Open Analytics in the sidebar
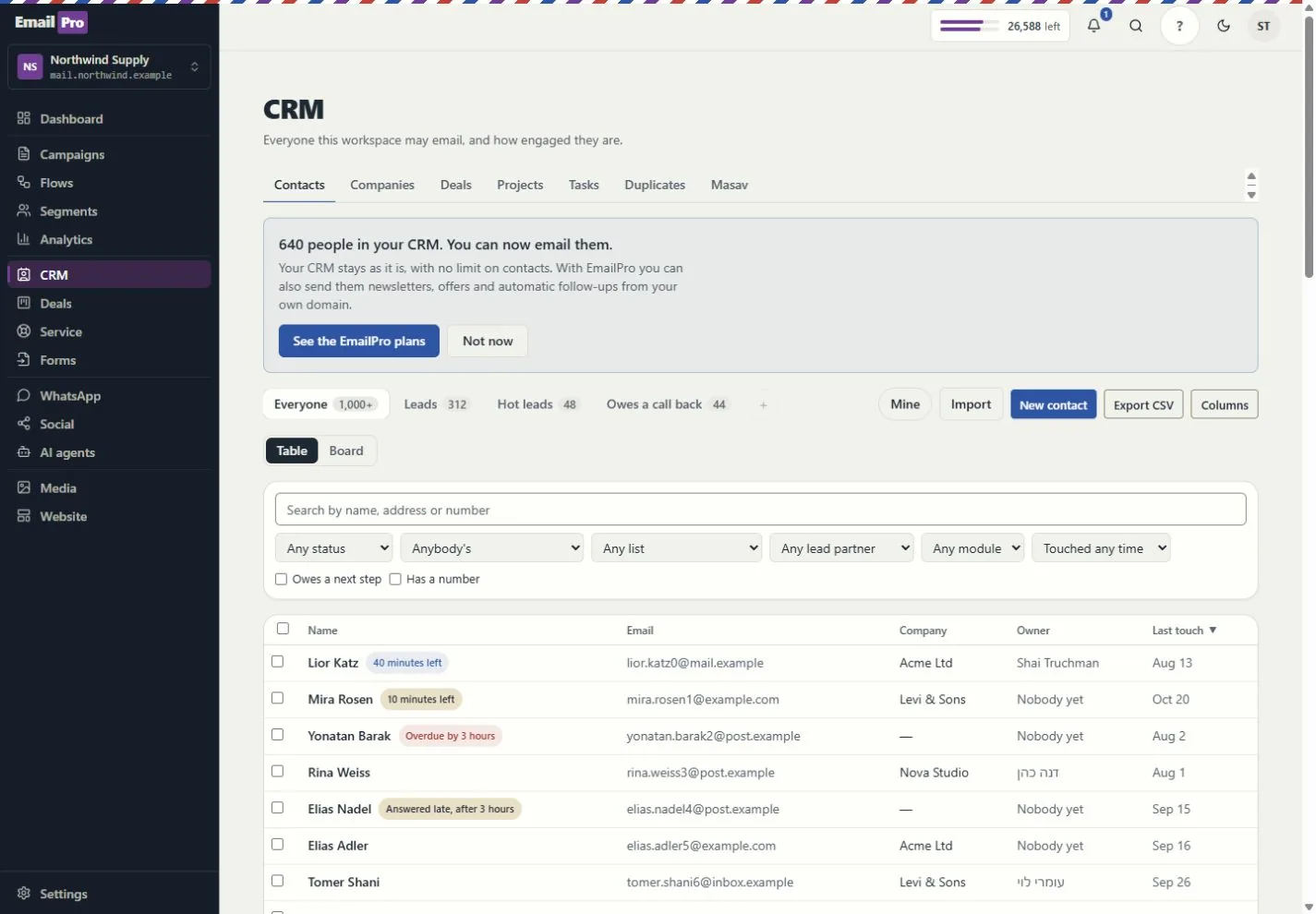The height and width of the screenshot is (914, 1316). pyautogui.click(x=109, y=239)
